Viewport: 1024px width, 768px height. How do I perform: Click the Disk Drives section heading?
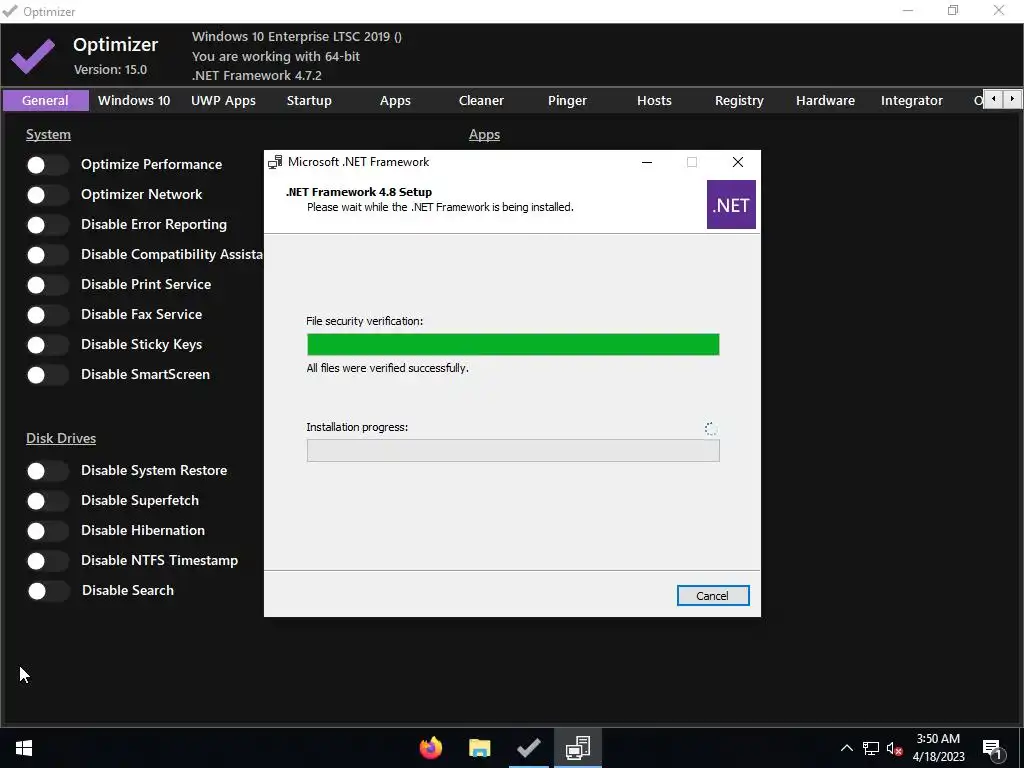(61, 438)
